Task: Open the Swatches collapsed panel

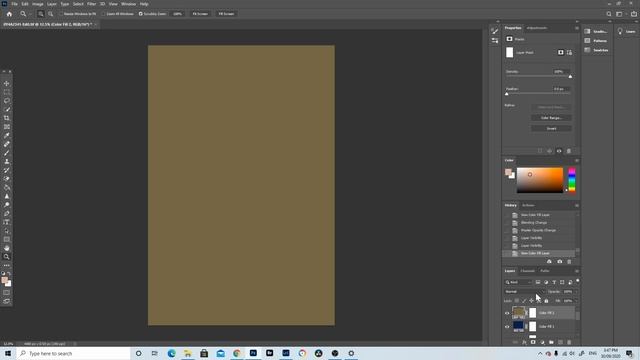Action: (x=596, y=50)
